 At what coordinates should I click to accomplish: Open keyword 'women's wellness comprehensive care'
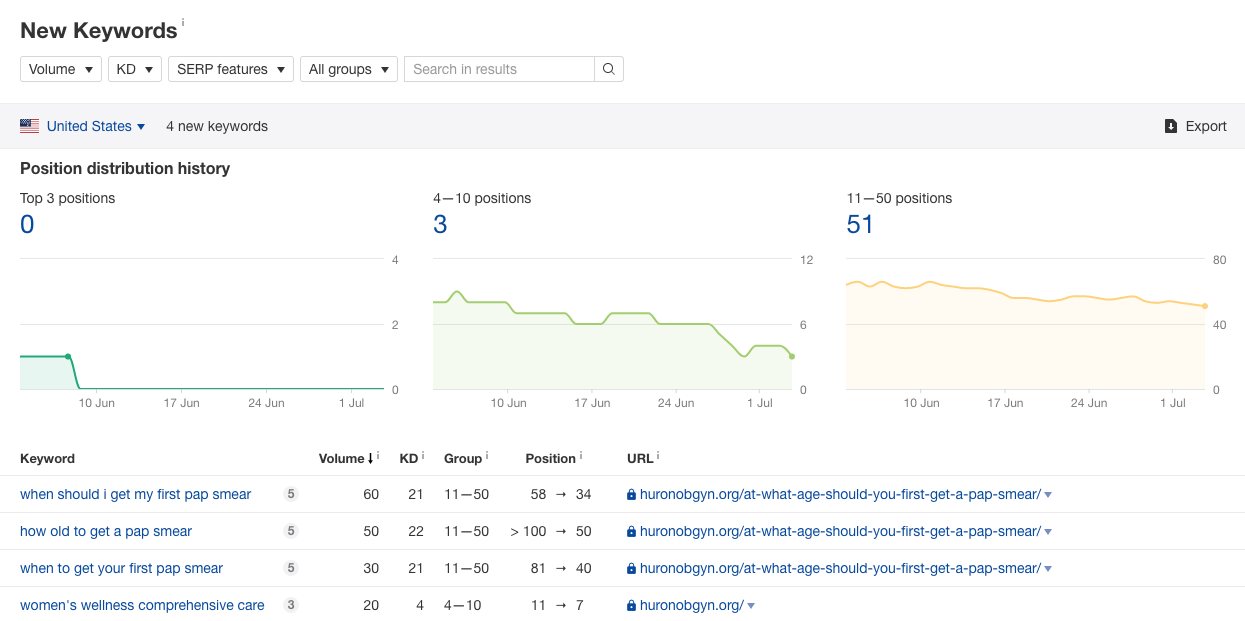click(x=142, y=605)
